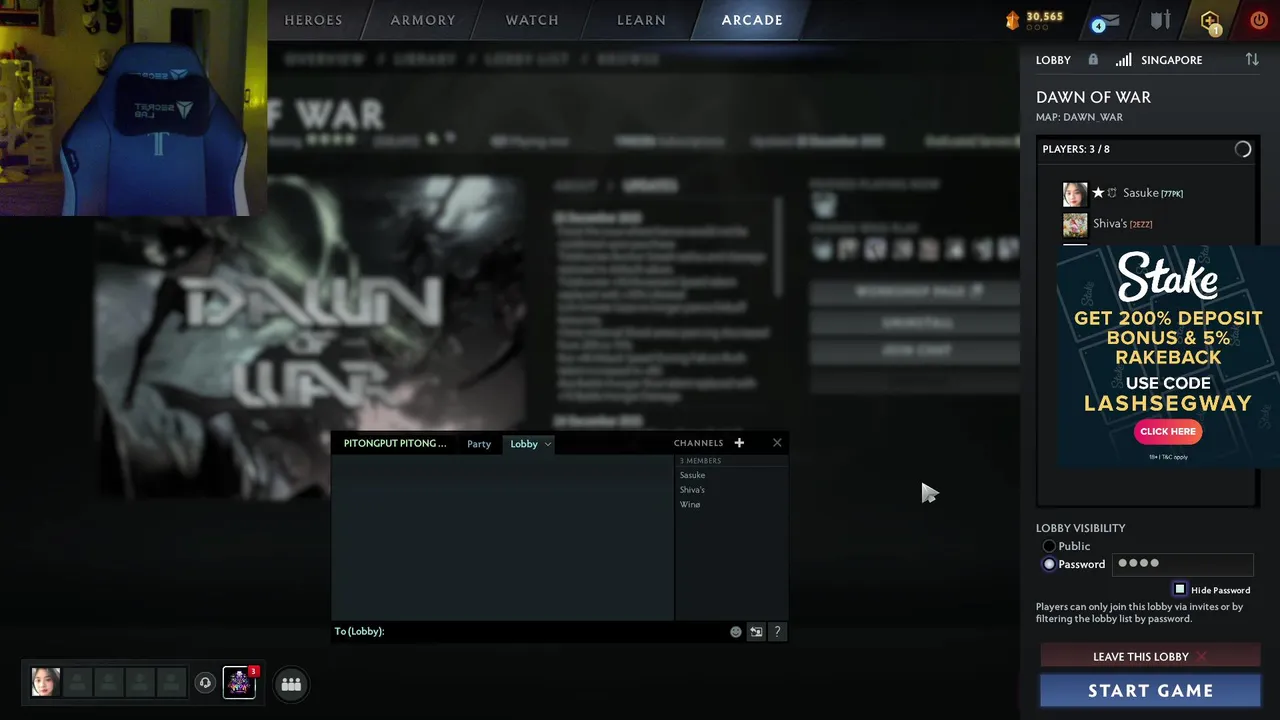Click the 30,565 shards balance

pos(1045,17)
